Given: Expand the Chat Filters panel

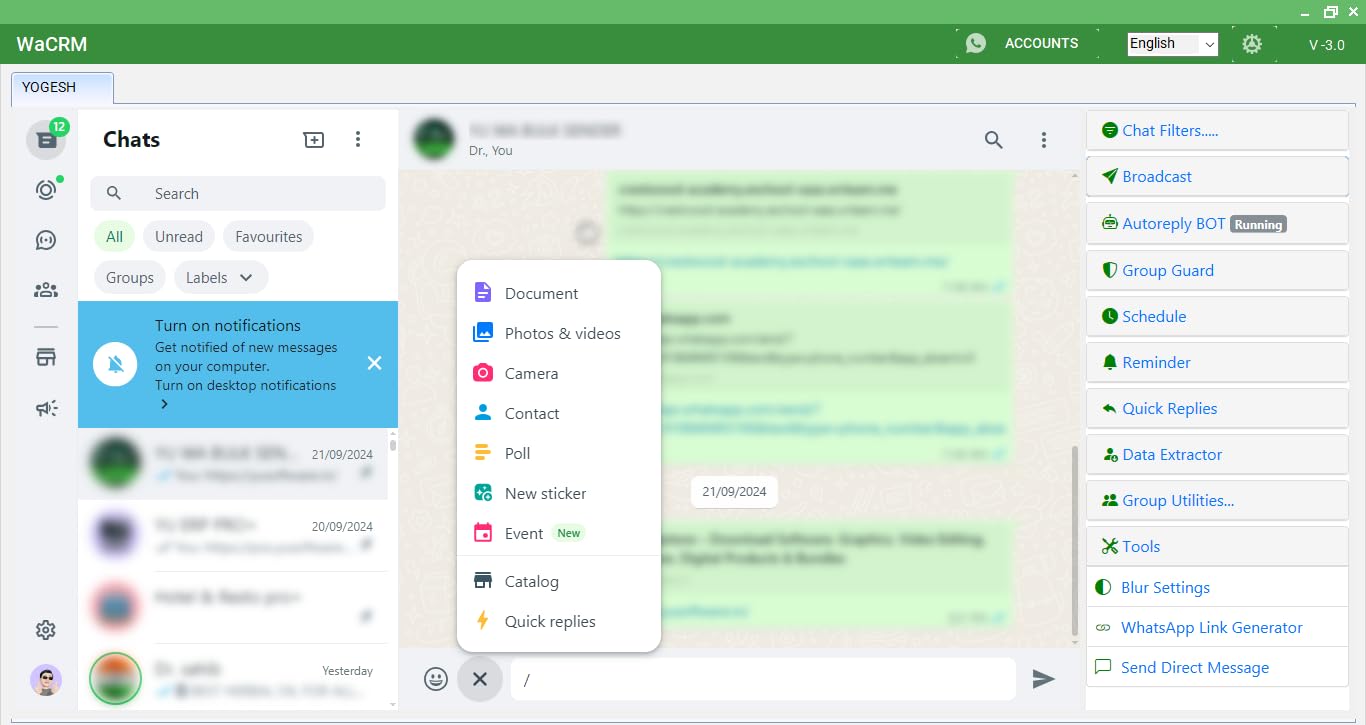Looking at the screenshot, I should tap(1217, 130).
